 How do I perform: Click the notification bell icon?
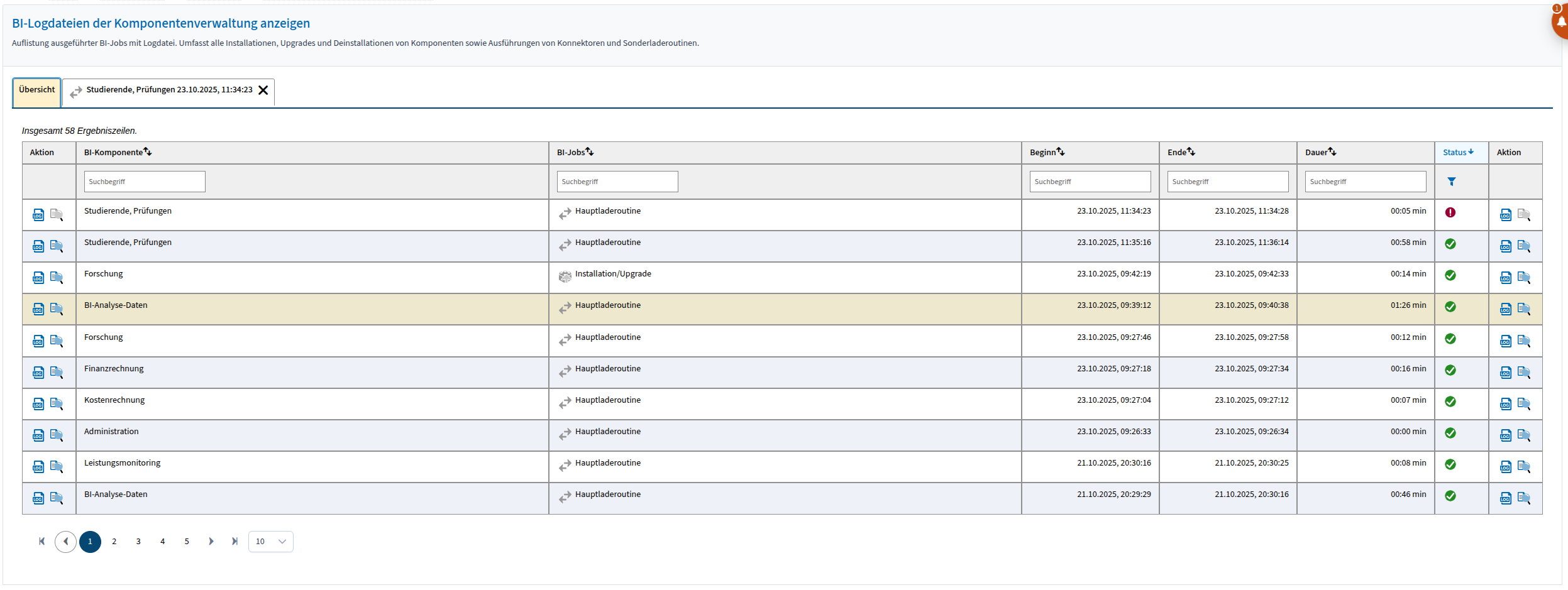point(1560,22)
